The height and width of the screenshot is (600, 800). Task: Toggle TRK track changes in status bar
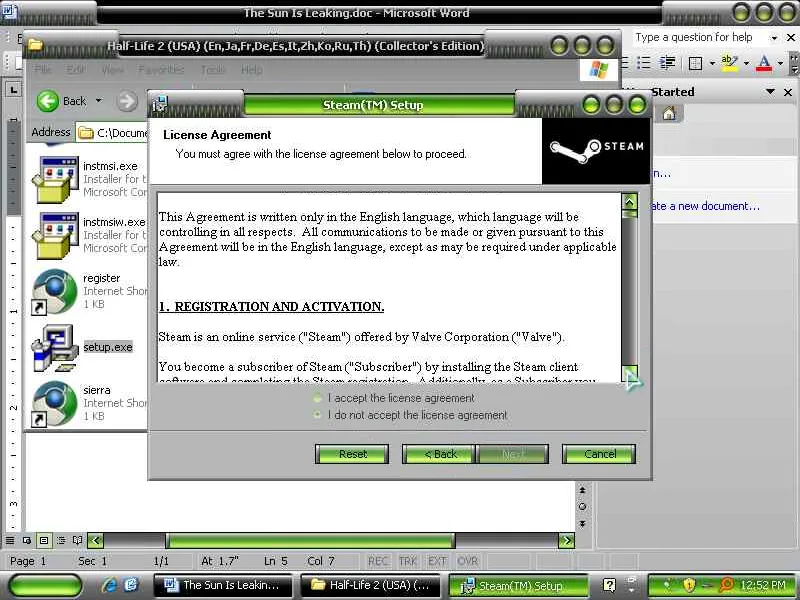point(408,561)
